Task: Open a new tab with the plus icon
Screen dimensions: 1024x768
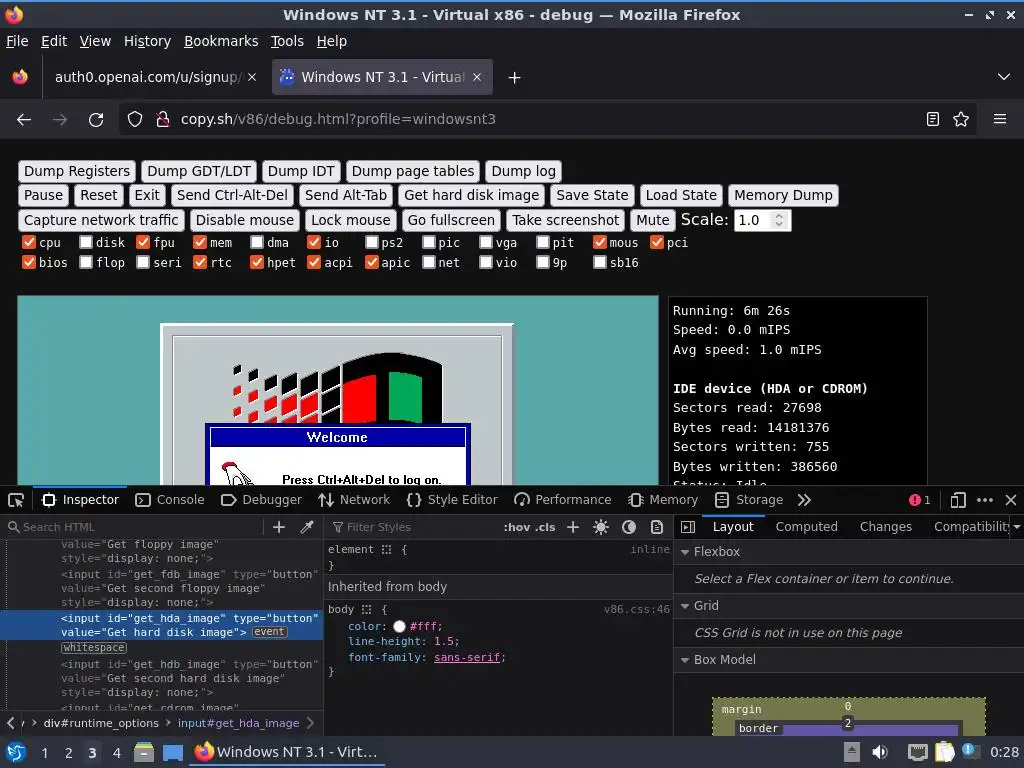Action: (515, 78)
